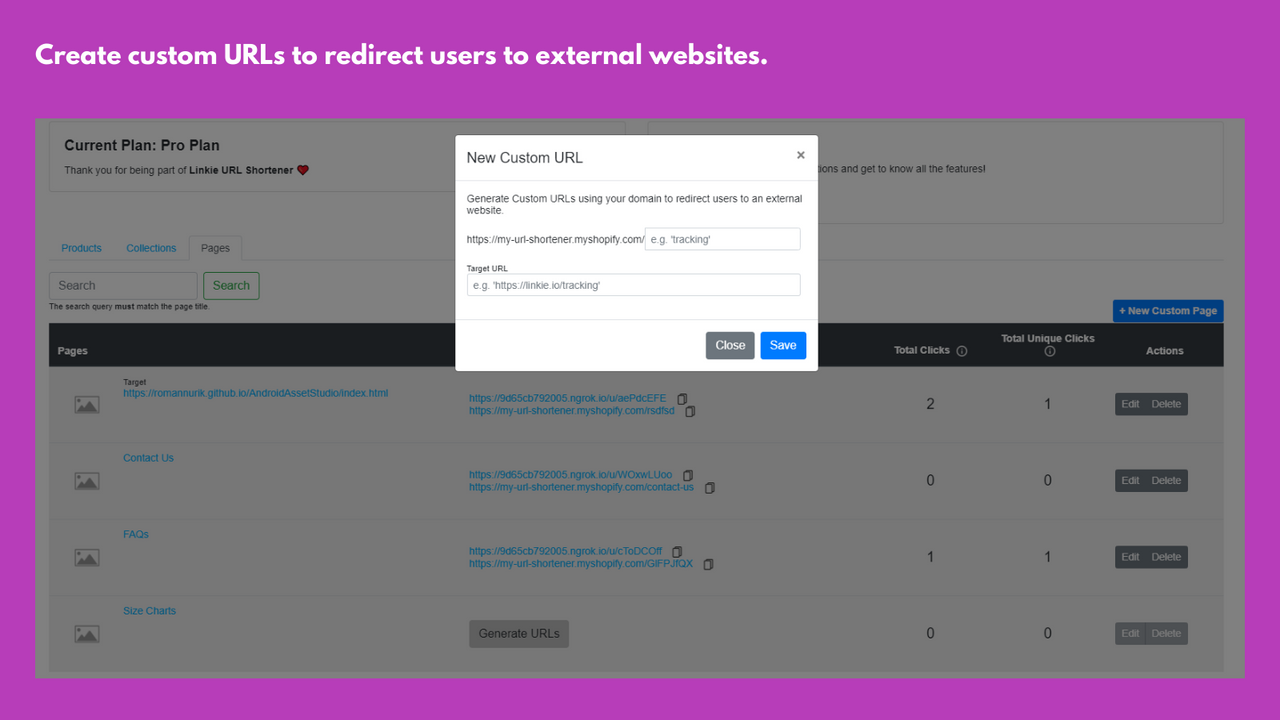Screen dimensions: 1280x720
Task: Copy the WOxwLUoo ngrok link
Action: (687, 475)
